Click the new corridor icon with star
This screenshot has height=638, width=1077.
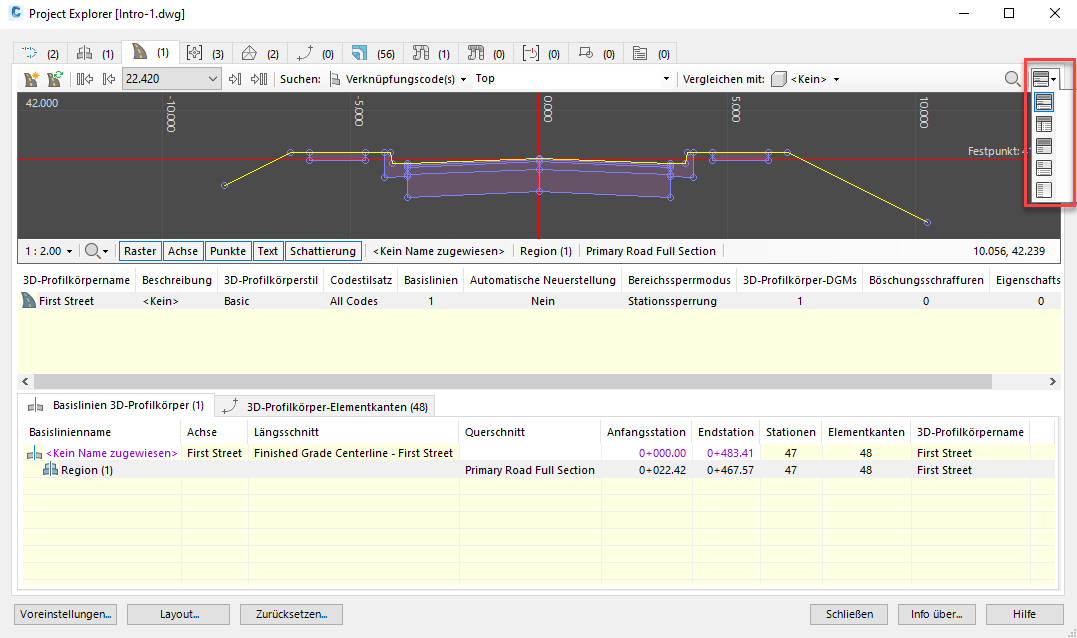(x=31, y=79)
